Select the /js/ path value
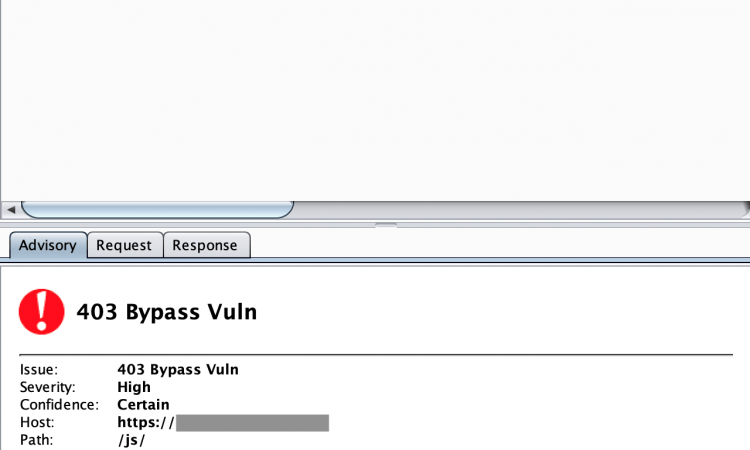Viewport: 750px width, 450px height. tap(132, 440)
